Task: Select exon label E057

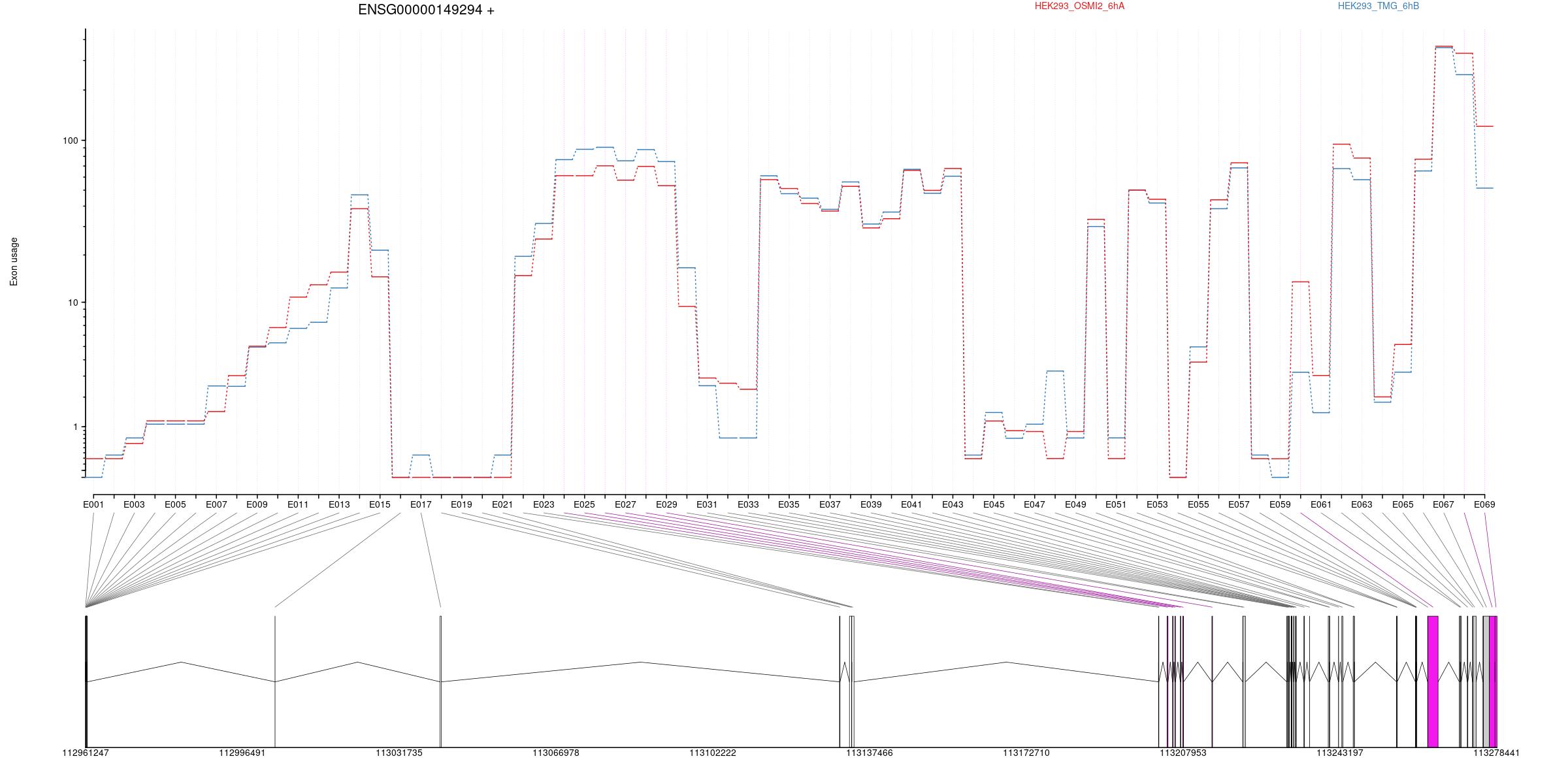Action: click(1239, 504)
